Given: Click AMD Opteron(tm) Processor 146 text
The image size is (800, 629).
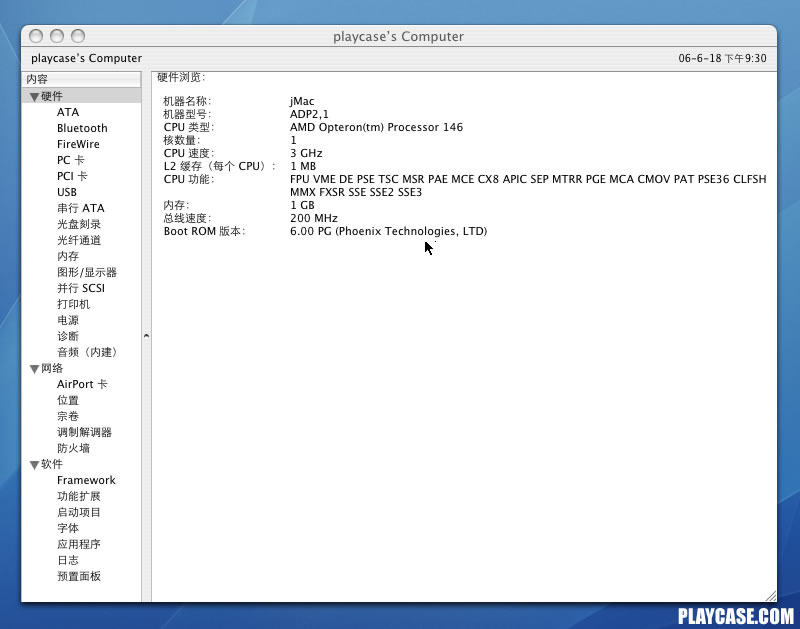Looking at the screenshot, I should [x=377, y=127].
